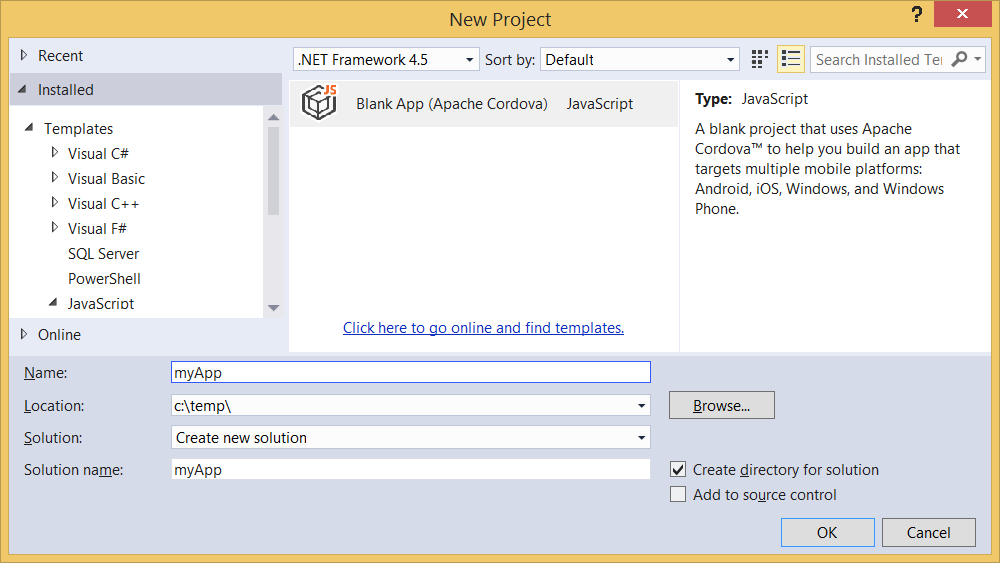Click the Browse... button
The image size is (1000, 563).
coord(721,406)
